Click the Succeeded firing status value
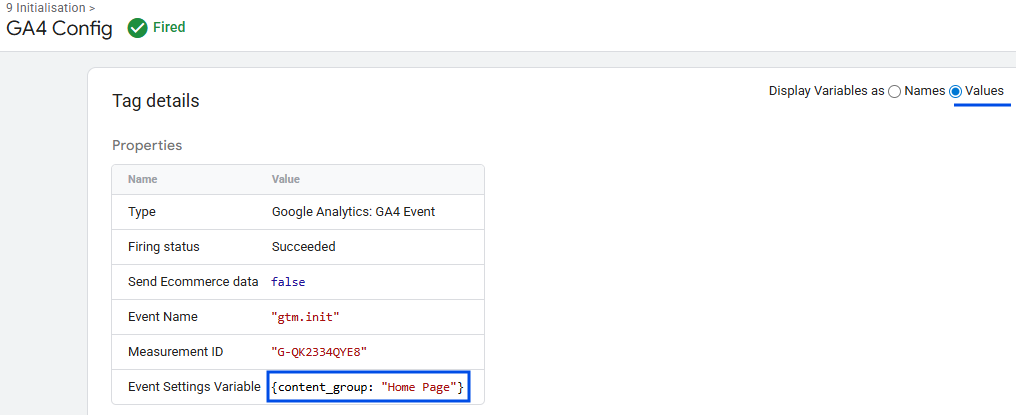 [303, 247]
